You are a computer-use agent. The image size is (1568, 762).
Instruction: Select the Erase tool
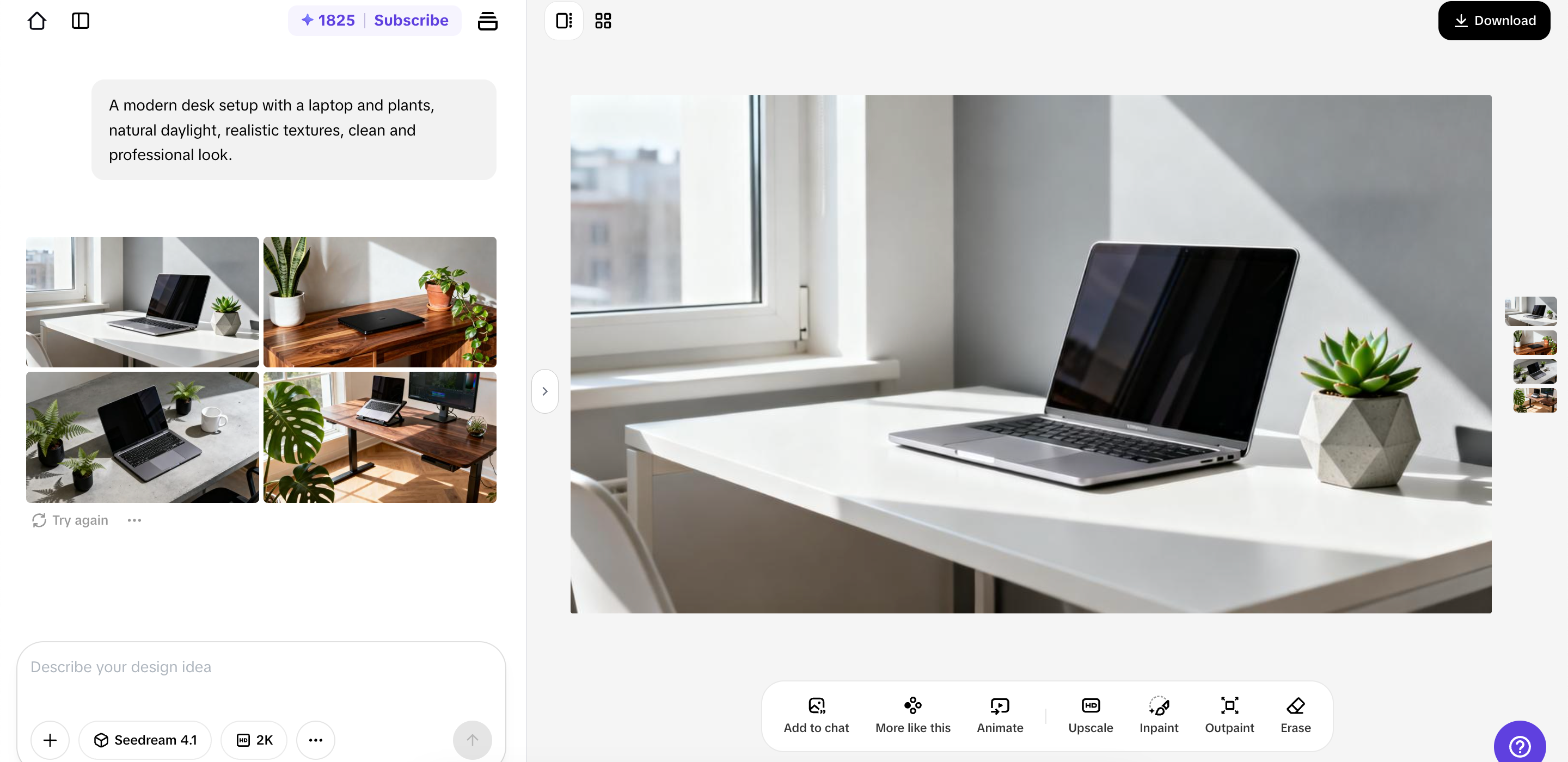click(x=1295, y=715)
